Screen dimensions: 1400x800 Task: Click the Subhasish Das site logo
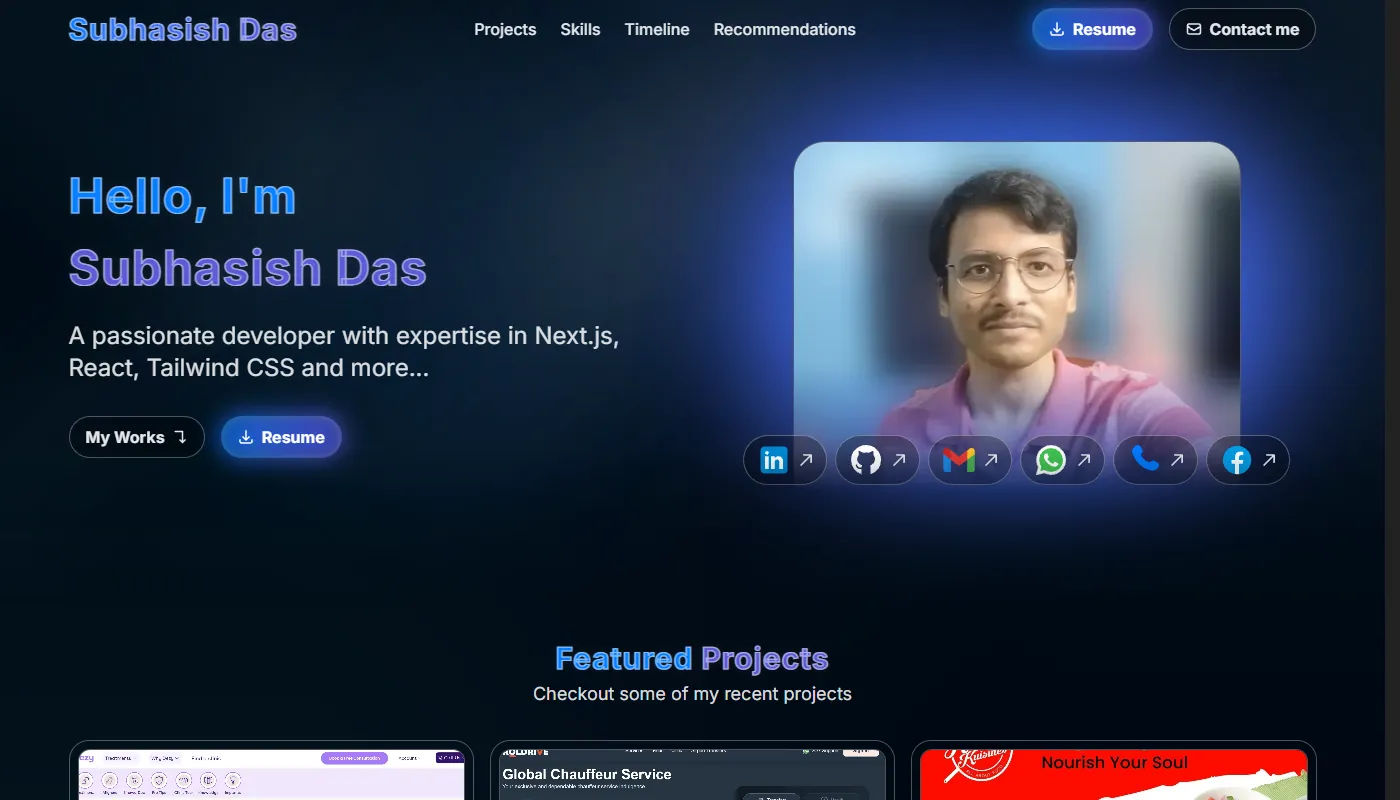point(182,29)
